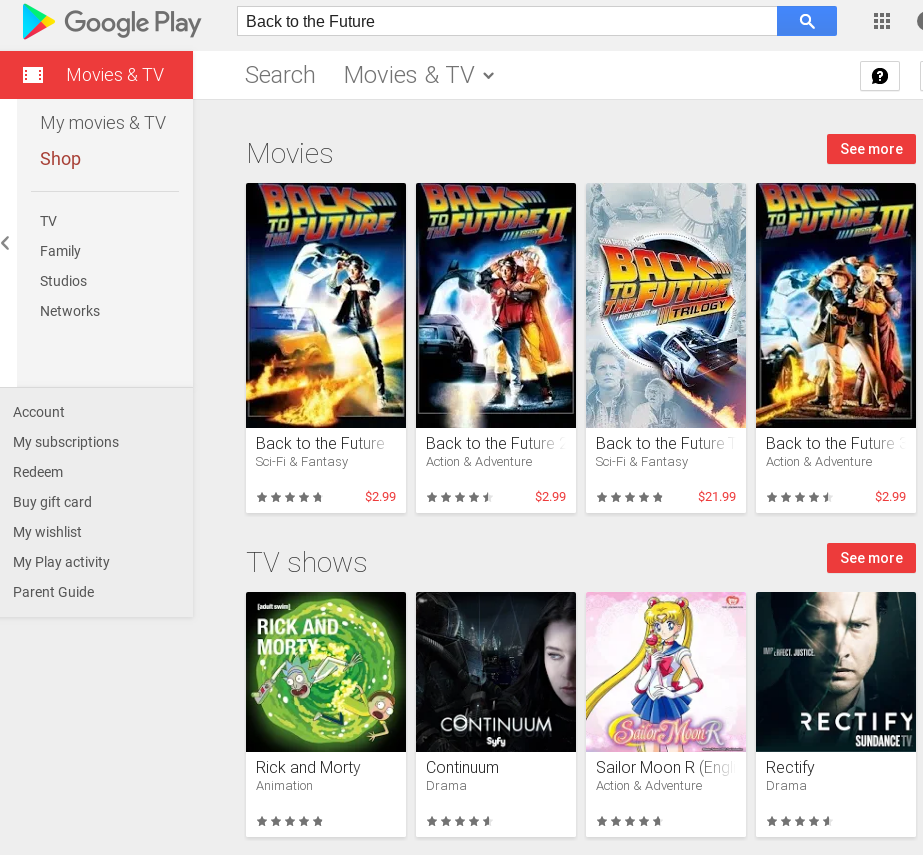Open My movies & TV section
Screen dimensions: 923x855
coord(103,122)
